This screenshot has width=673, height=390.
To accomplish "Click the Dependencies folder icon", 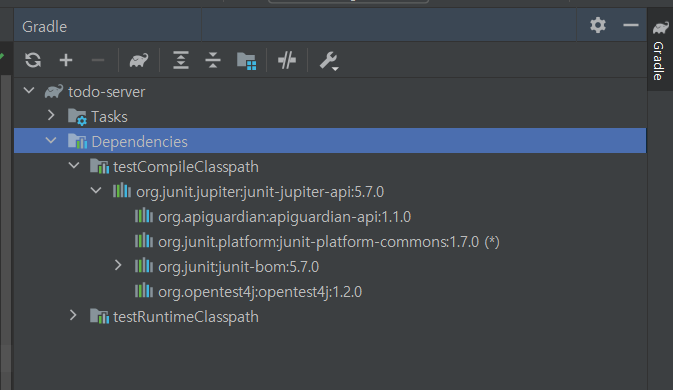I will click(77, 141).
